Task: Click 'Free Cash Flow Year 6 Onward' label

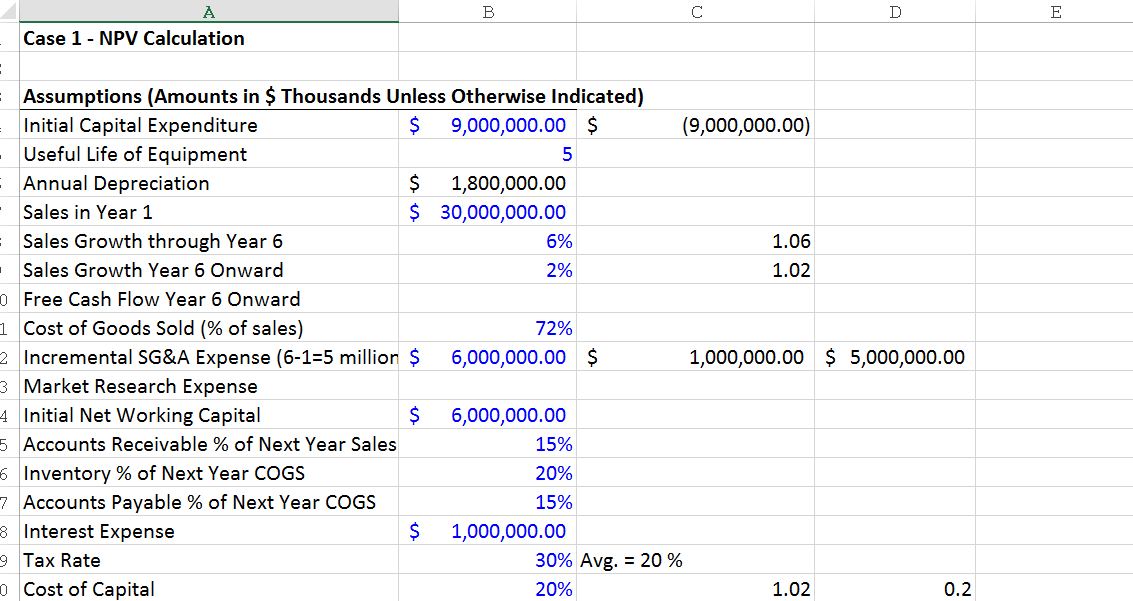Action: tap(209, 298)
